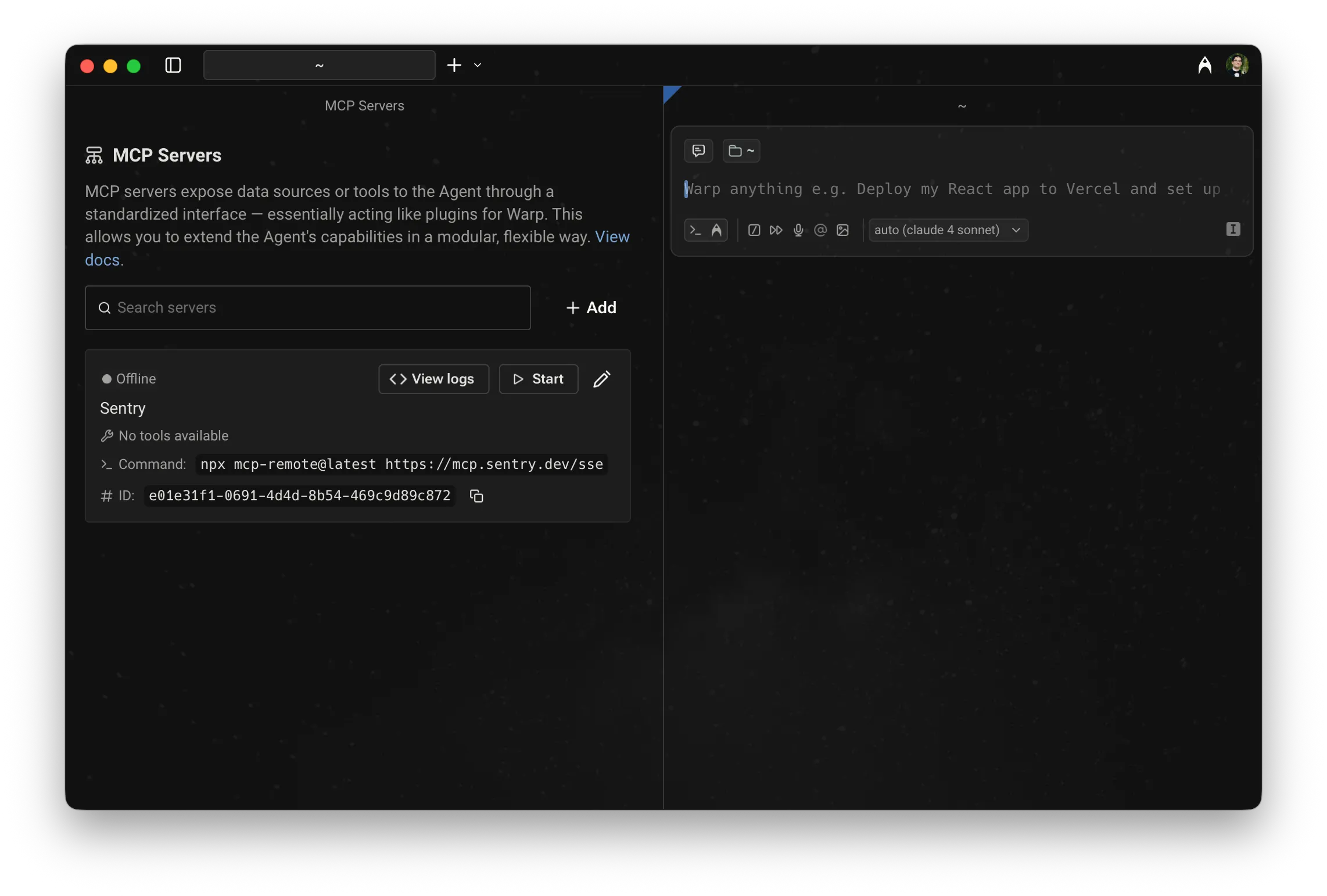Focus the Warp anything prompt input

click(x=953, y=189)
